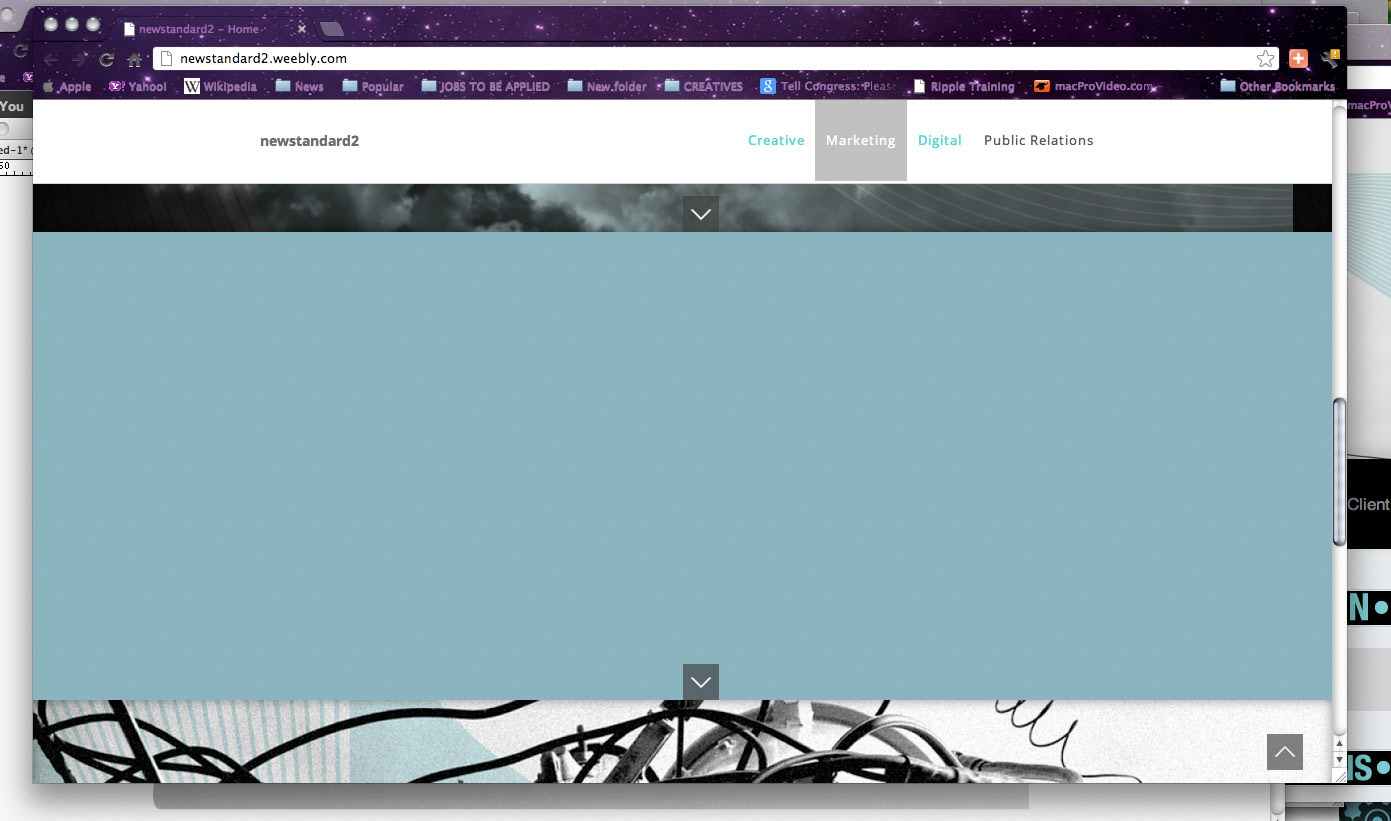Click the page vertical scrollbar thumb
1391x821 pixels.
1339,472
